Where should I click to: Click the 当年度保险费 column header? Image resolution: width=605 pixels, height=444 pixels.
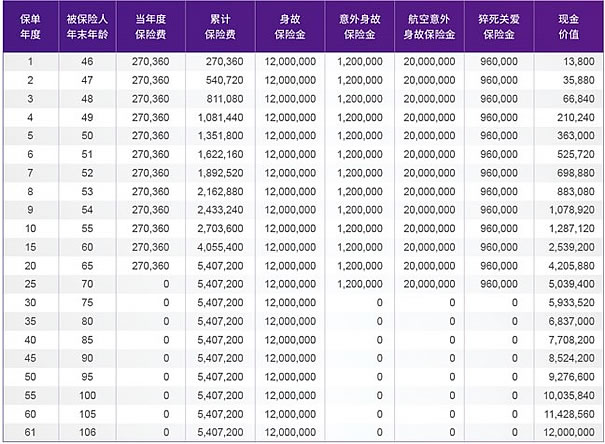coord(150,25)
